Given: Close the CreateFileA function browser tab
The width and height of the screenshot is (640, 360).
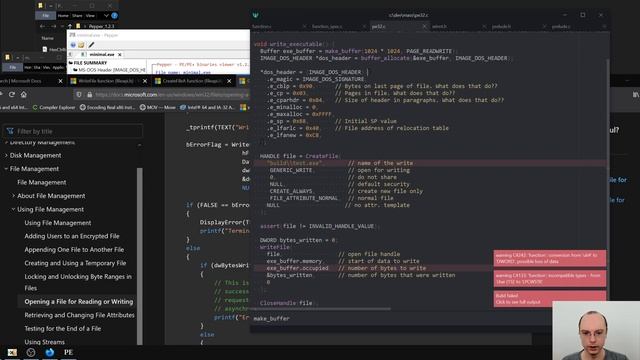Looking at the screenshot, I should point(229,81).
